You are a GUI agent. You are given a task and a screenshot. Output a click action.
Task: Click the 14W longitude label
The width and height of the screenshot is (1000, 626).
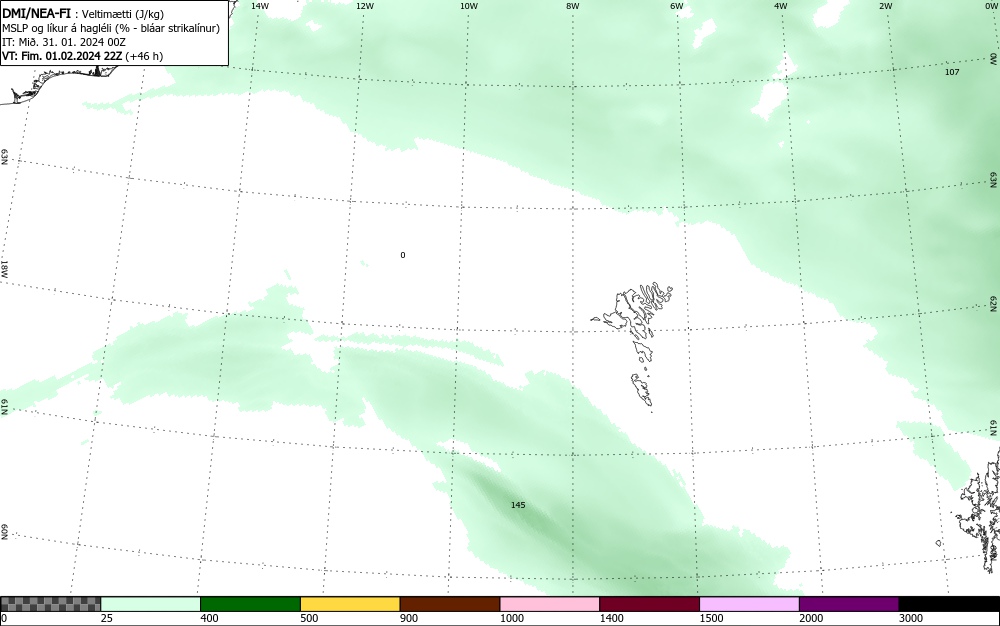(x=260, y=6)
